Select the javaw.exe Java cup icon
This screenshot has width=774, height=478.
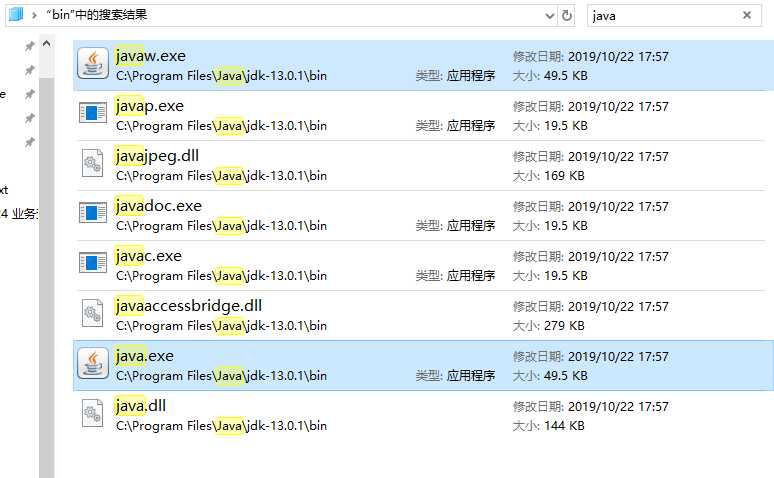click(x=93, y=63)
